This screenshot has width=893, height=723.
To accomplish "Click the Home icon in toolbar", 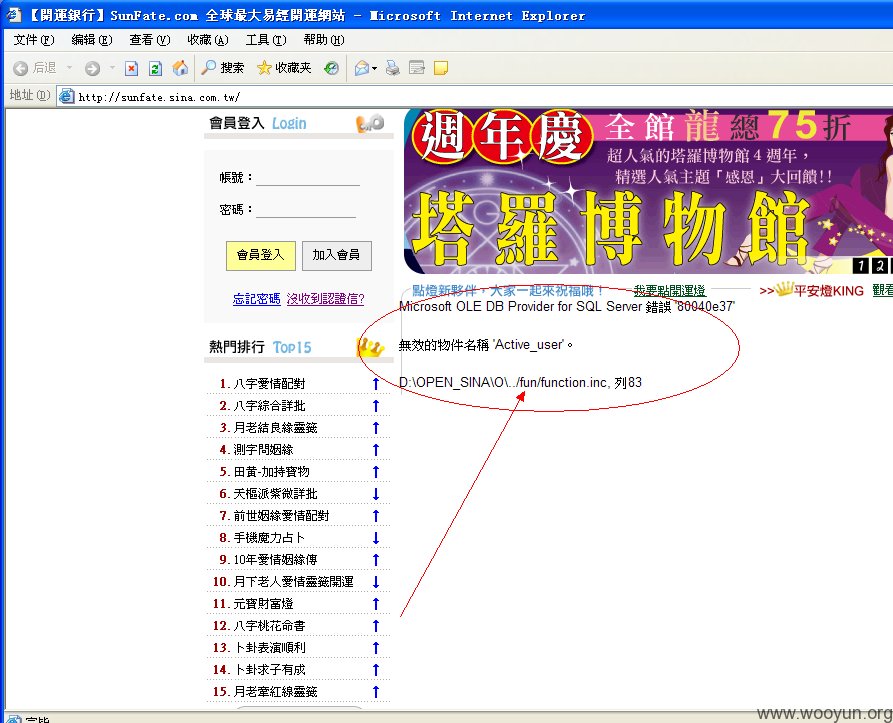I will click(181, 68).
